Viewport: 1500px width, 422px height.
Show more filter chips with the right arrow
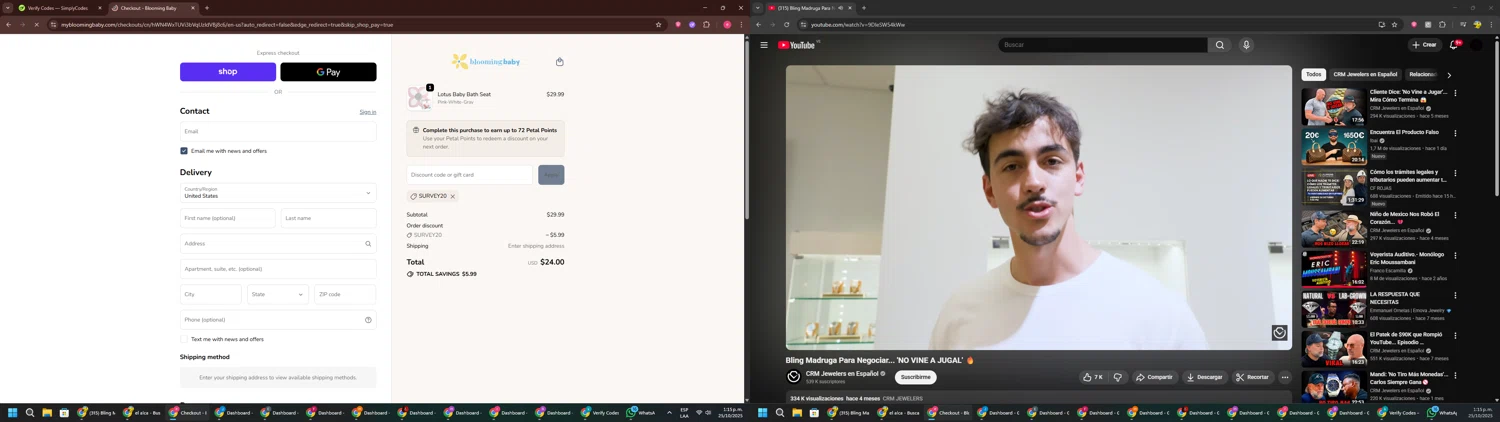pos(1449,75)
